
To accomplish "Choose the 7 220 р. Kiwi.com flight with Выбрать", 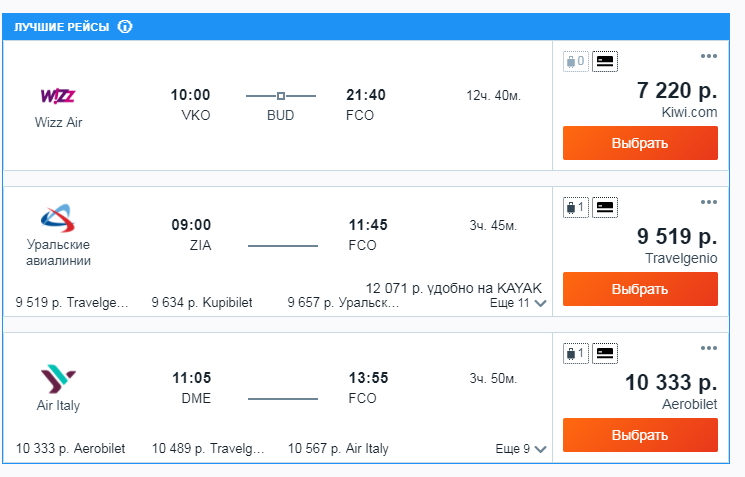I will (x=640, y=143).
